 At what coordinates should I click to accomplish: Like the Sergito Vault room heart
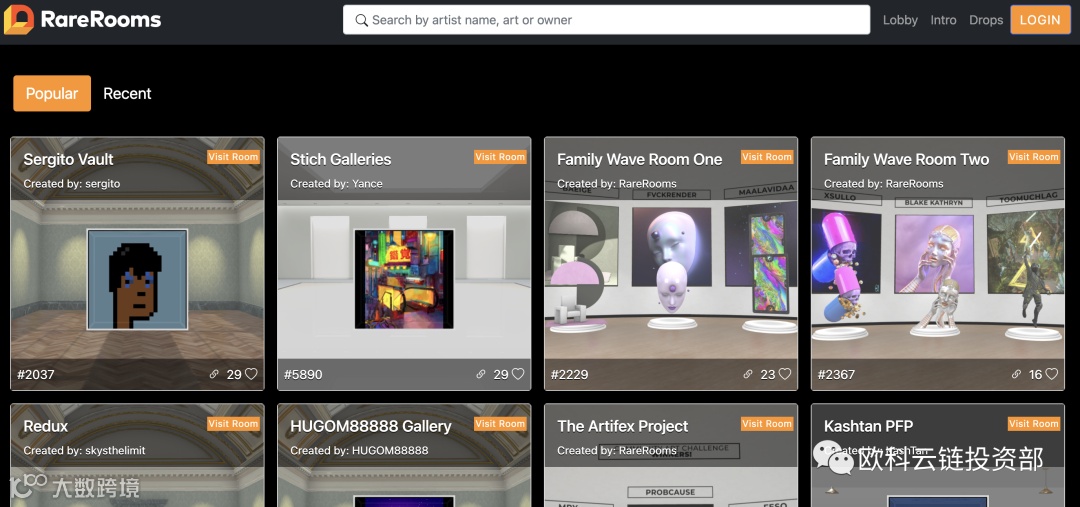pos(251,374)
